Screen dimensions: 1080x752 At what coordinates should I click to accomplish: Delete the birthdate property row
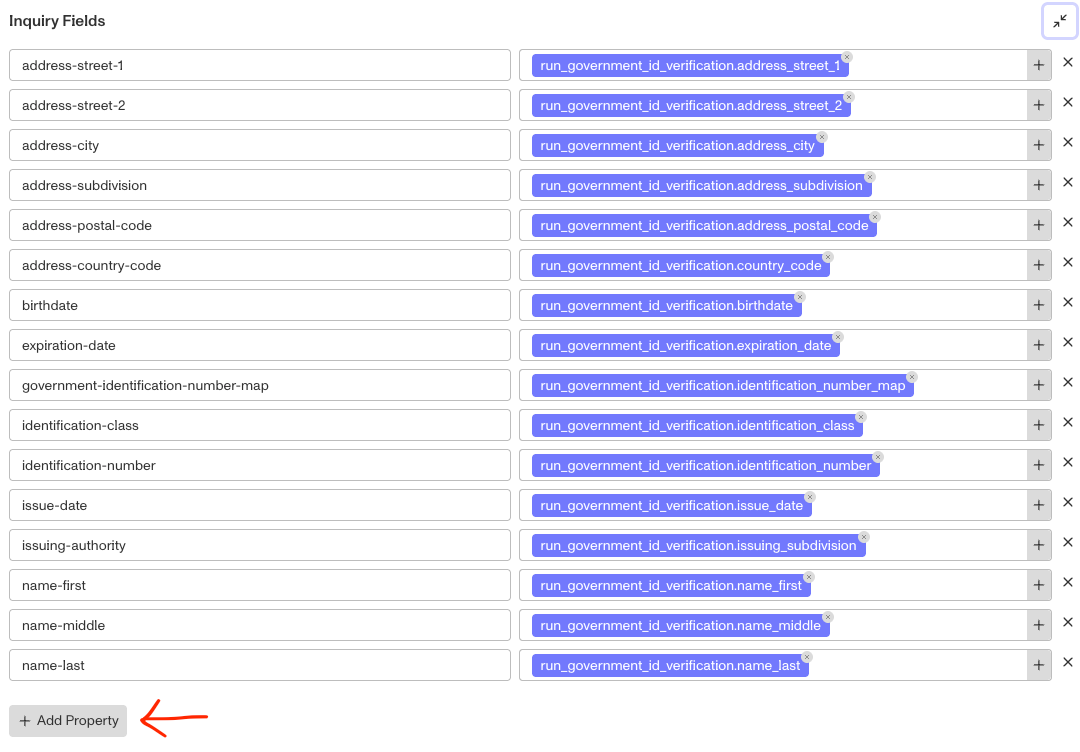(x=1068, y=302)
